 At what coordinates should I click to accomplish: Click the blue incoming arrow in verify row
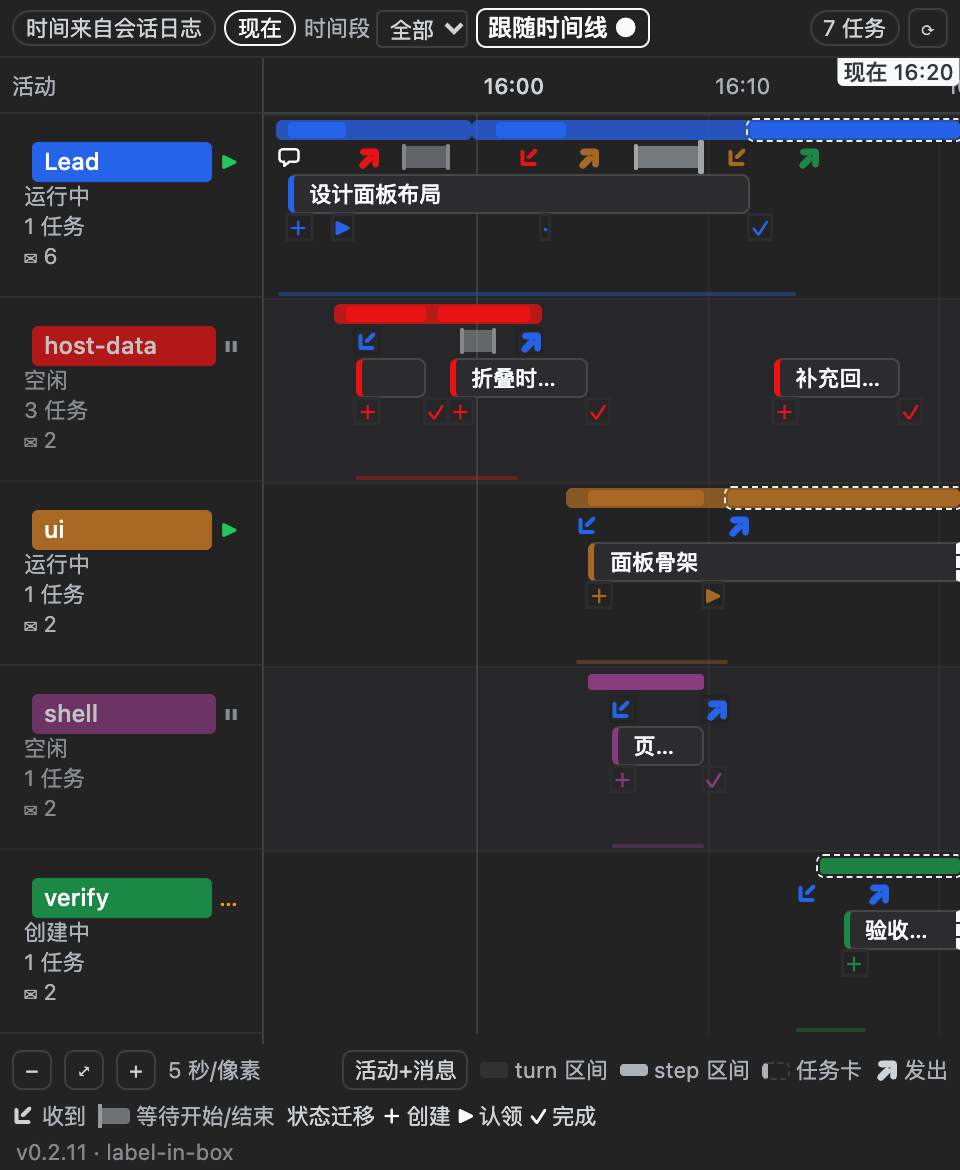pos(807,893)
